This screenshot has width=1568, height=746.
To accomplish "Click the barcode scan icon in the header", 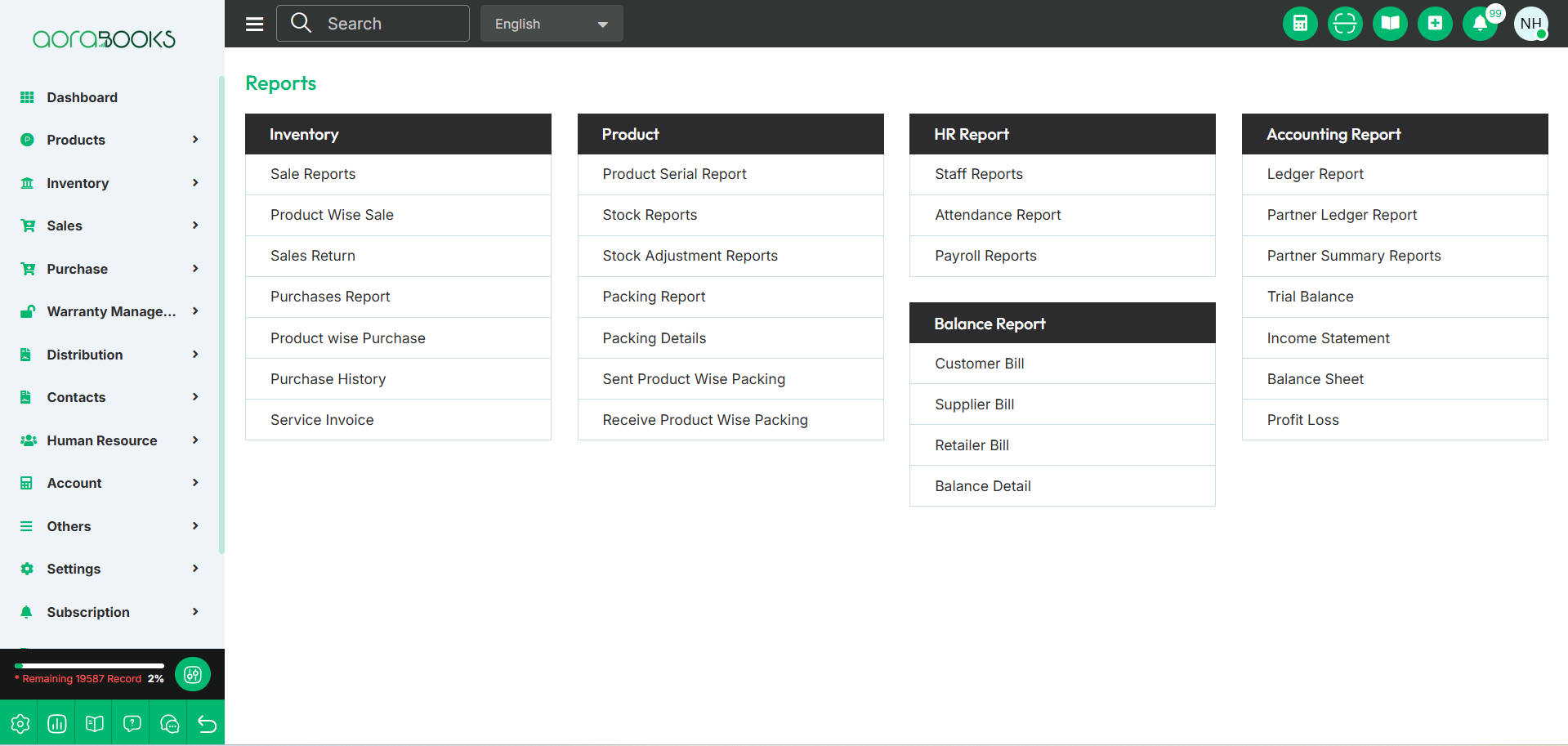I will point(1345,24).
